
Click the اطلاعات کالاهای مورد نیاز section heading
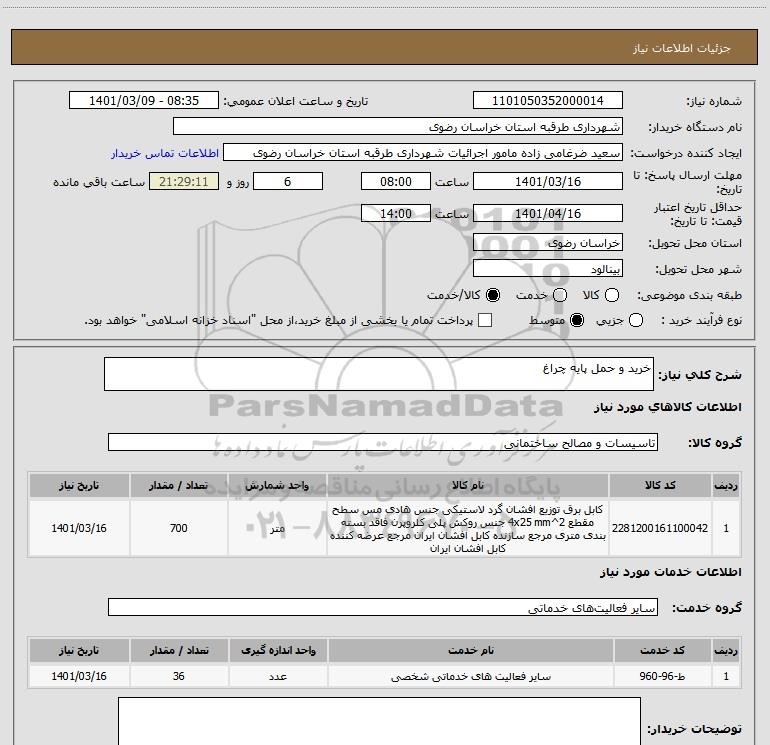click(x=667, y=407)
